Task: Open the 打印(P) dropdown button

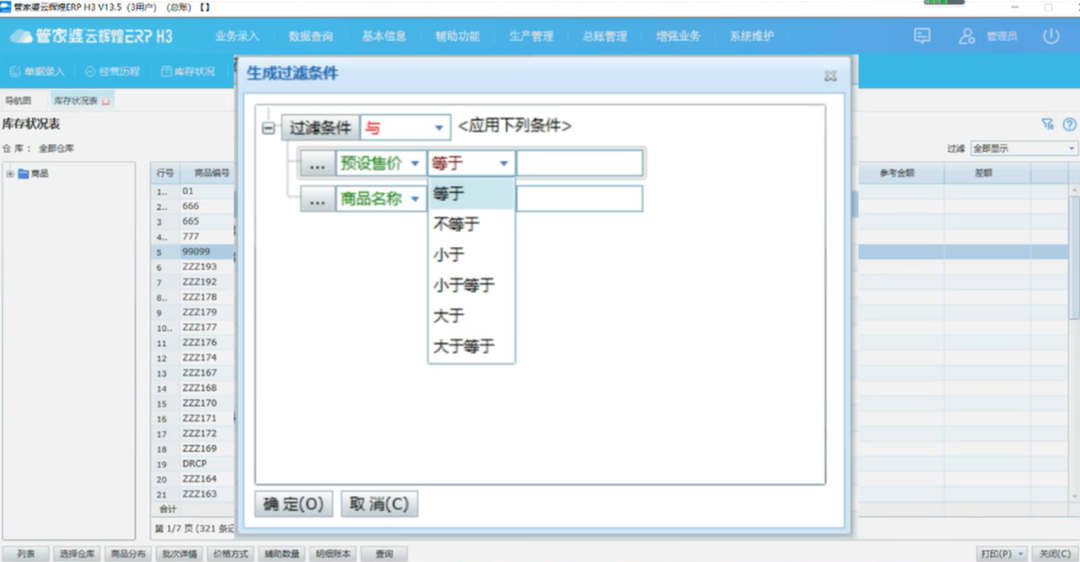Action: pyautogui.click(x=1002, y=554)
